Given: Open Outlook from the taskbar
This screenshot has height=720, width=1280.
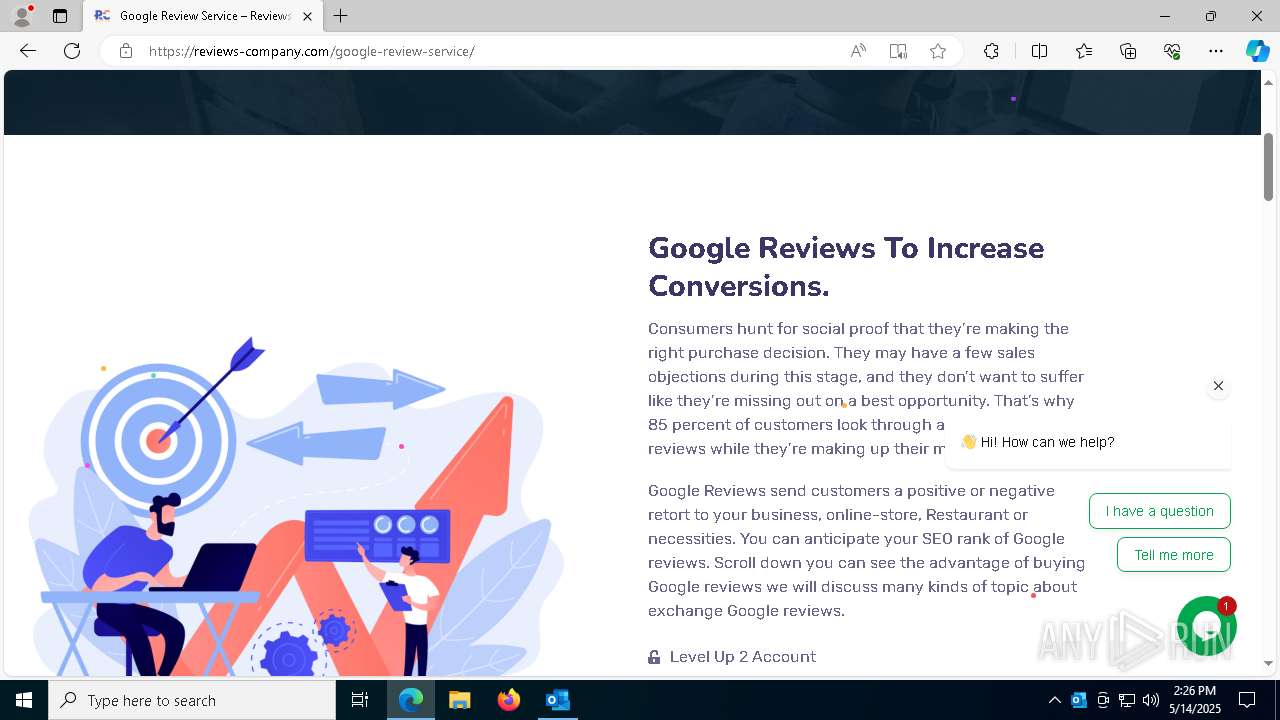Looking at the screenshot, I should click(x=558, y=700).
